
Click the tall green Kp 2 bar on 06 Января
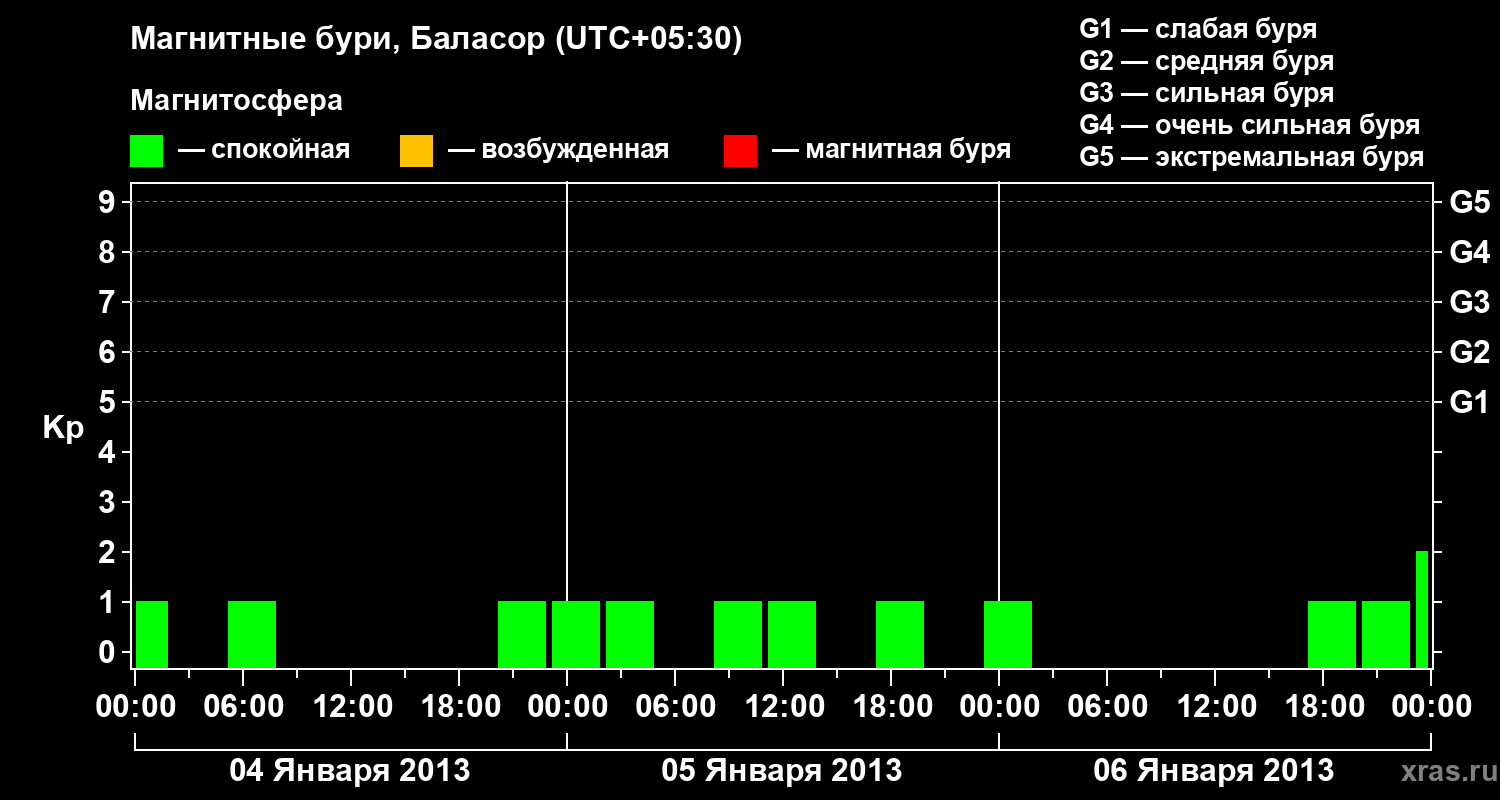(1422, 609)
